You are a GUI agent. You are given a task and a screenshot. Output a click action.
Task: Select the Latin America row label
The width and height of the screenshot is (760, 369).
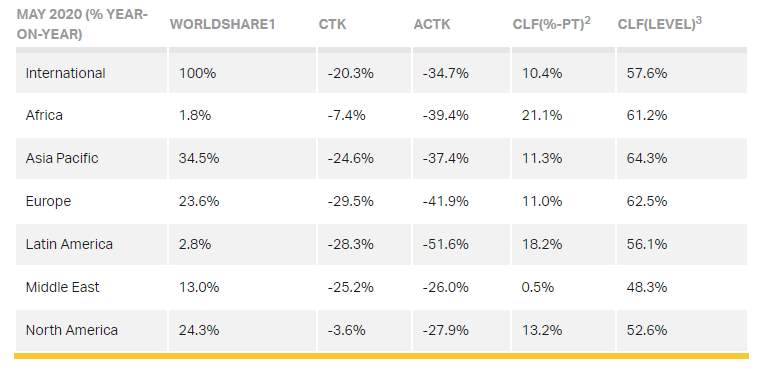69,244
